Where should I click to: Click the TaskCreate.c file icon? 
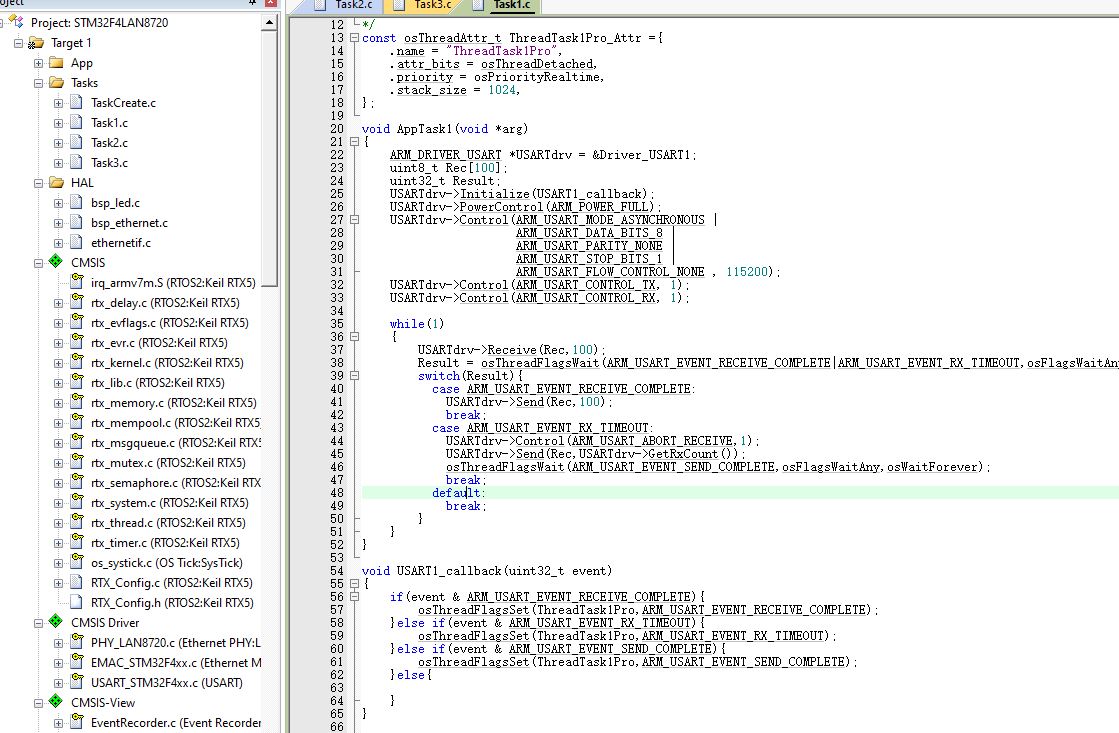pyautogui.click(x=76, y=103)
